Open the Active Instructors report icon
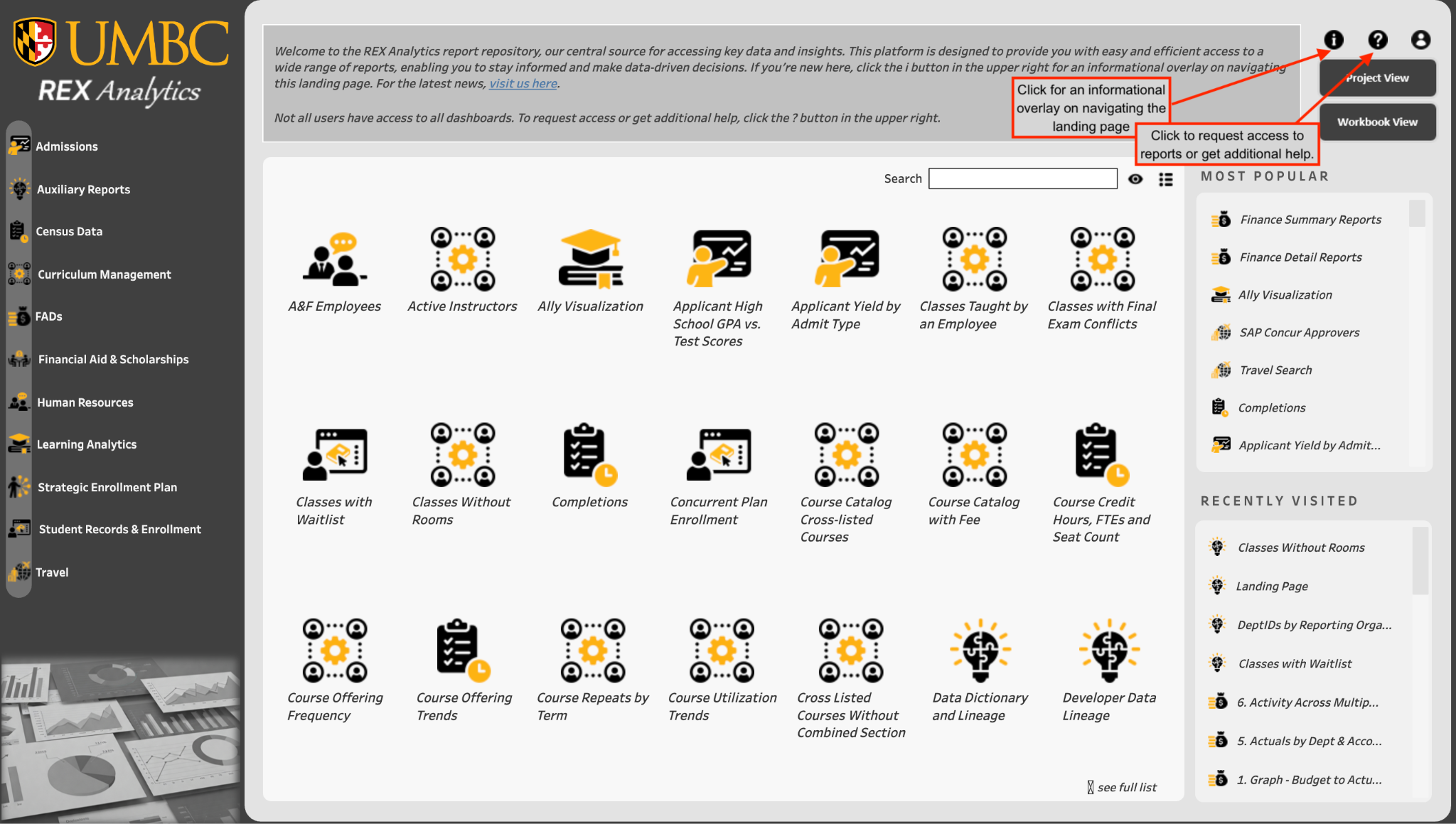The width and height of the screenshot is (1456, 824). click(x=463, y=258)
